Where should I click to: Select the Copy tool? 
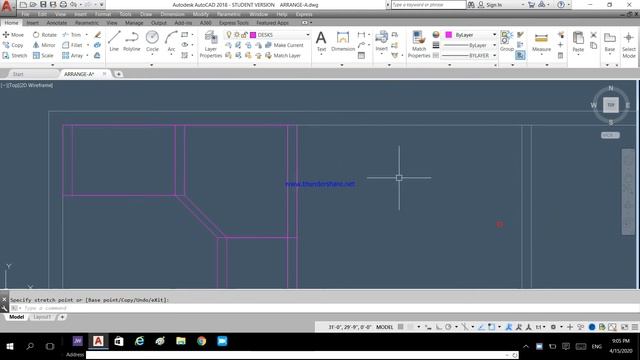(13, 45)
